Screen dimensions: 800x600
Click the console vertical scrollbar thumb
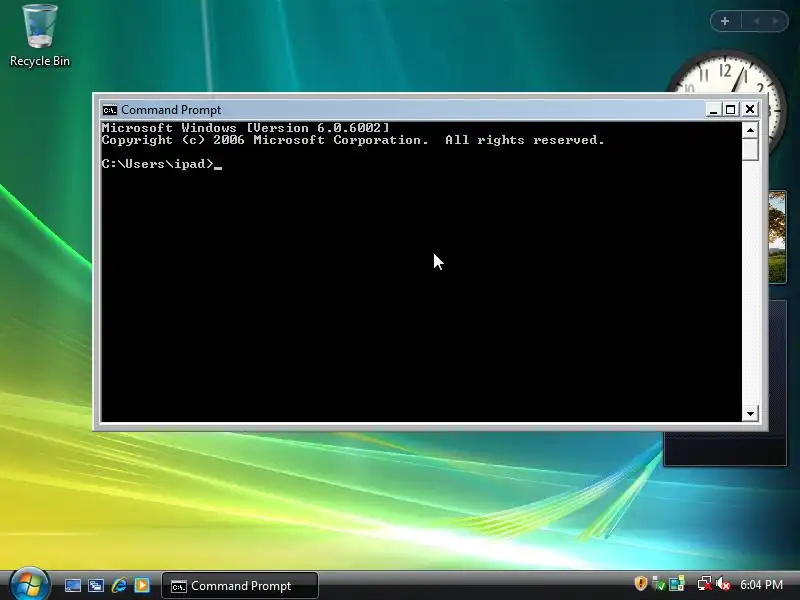coord(750,150)
